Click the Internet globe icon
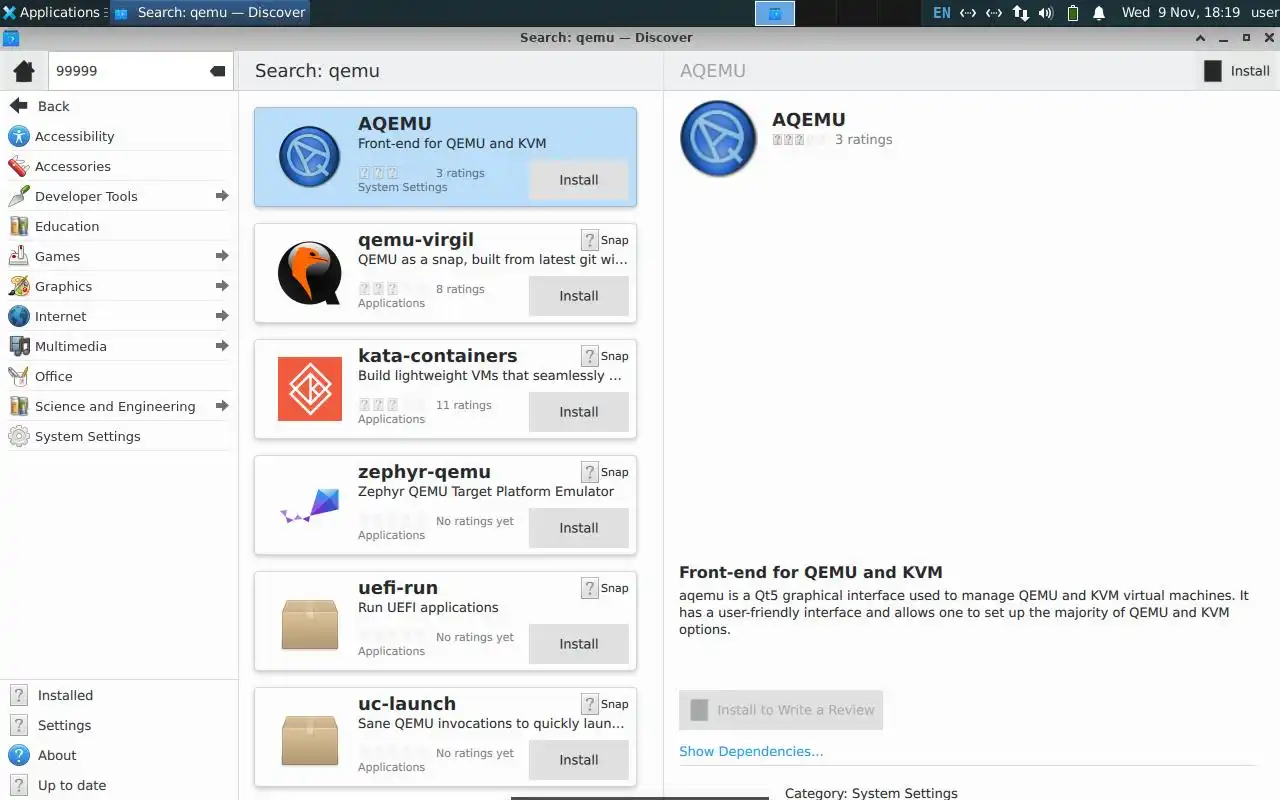Viewport: 1280px width, 800px height. (x=18, y=316)
